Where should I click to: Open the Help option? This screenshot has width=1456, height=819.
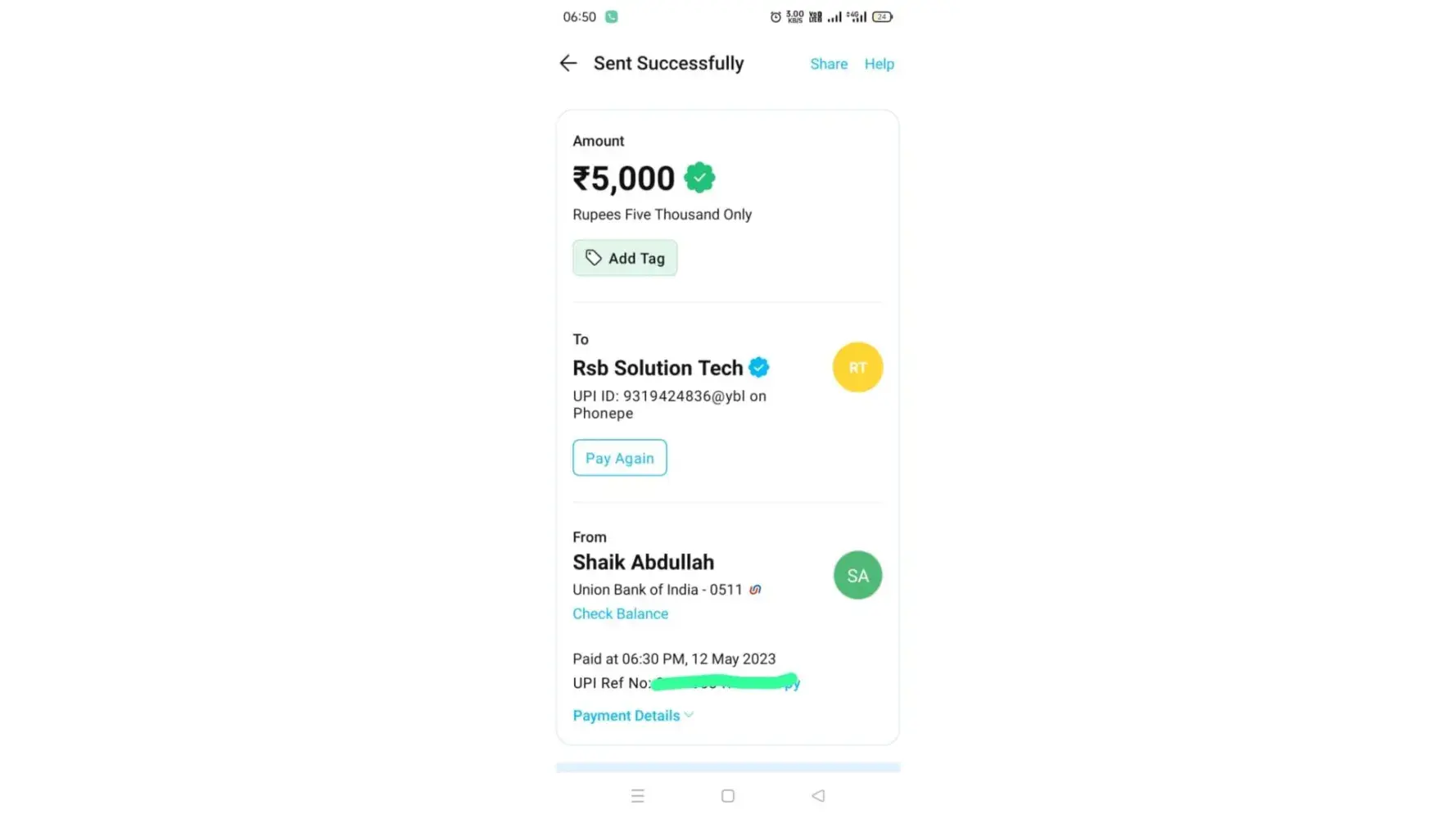click(x=879, y=64)
